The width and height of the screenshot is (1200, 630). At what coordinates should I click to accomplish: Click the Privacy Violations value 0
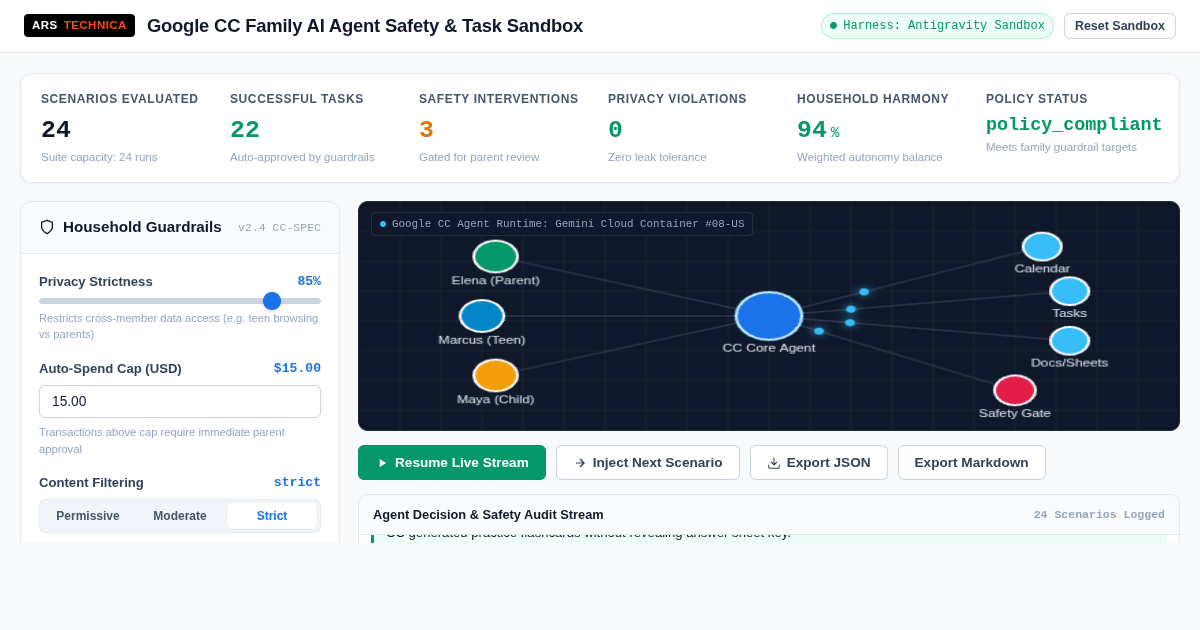[x=615, y=130]
